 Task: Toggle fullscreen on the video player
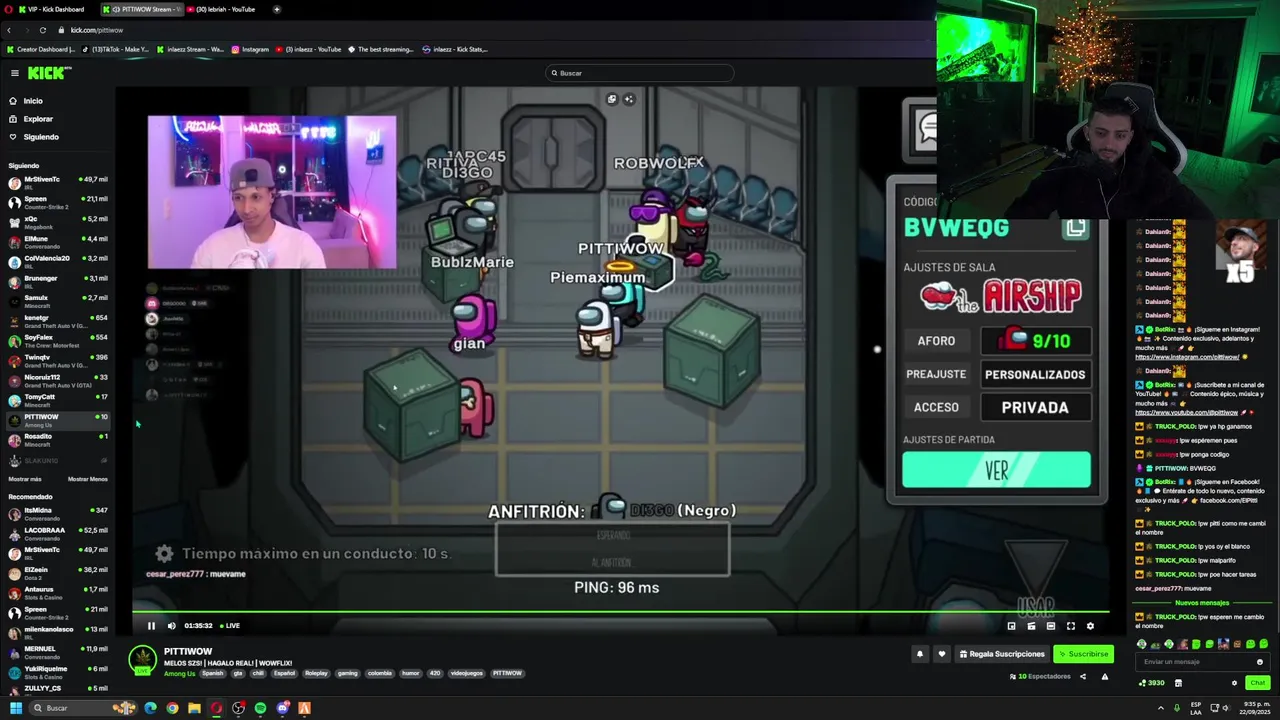tap(1070, 626)
